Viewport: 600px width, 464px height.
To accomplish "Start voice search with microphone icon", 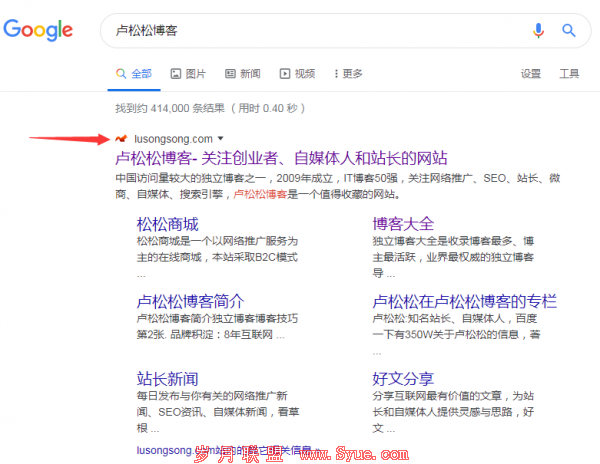I will tap(538, 30).
